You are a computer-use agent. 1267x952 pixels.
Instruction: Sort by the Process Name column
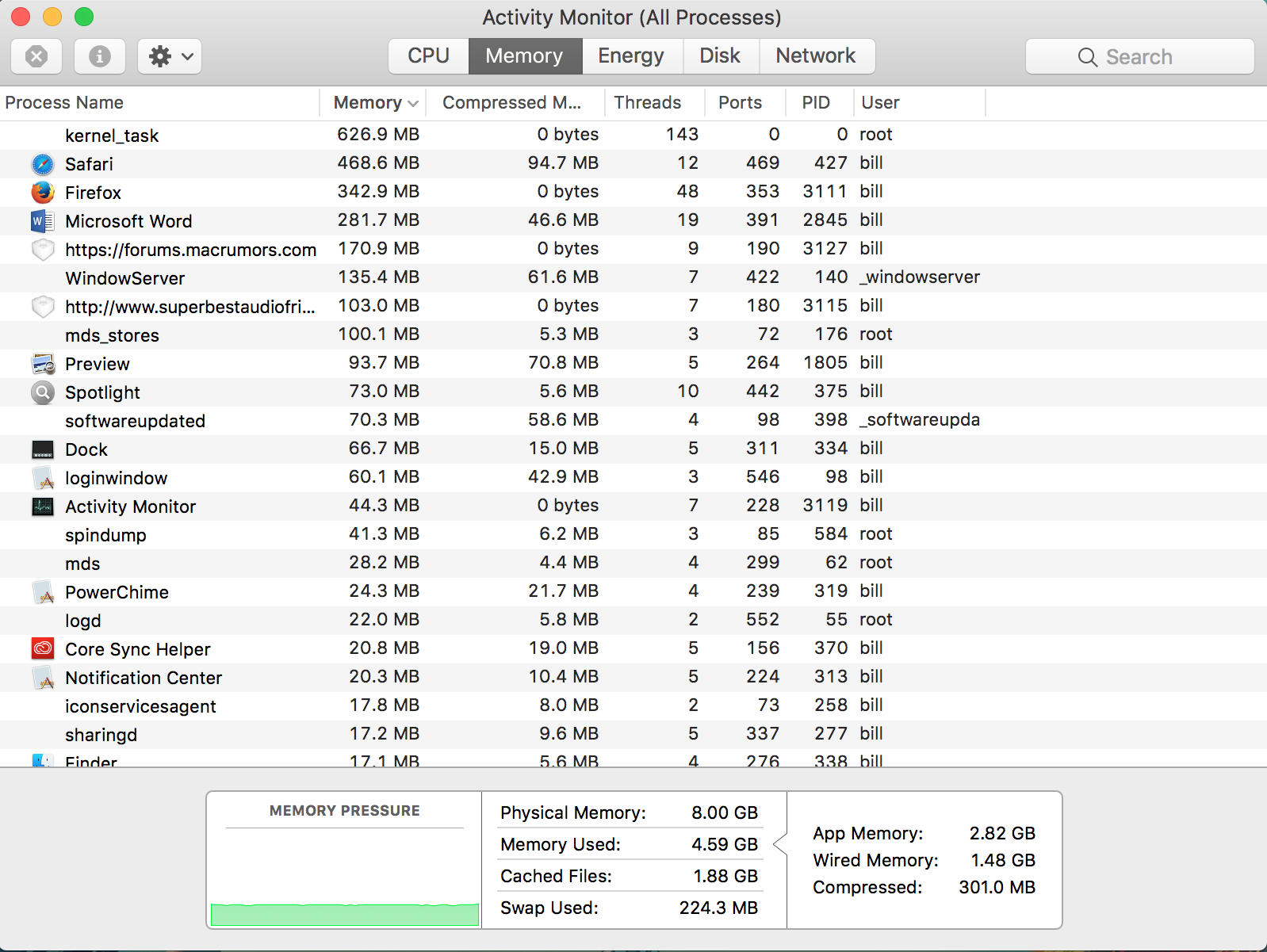[159, 103]
